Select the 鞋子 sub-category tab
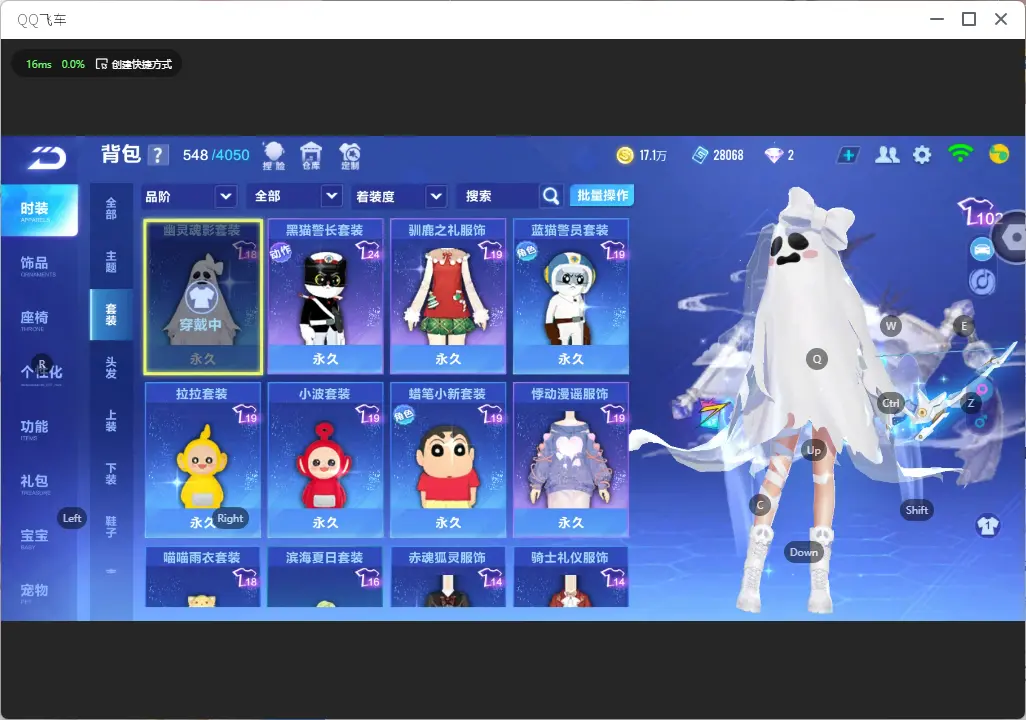 coord(111,527)
